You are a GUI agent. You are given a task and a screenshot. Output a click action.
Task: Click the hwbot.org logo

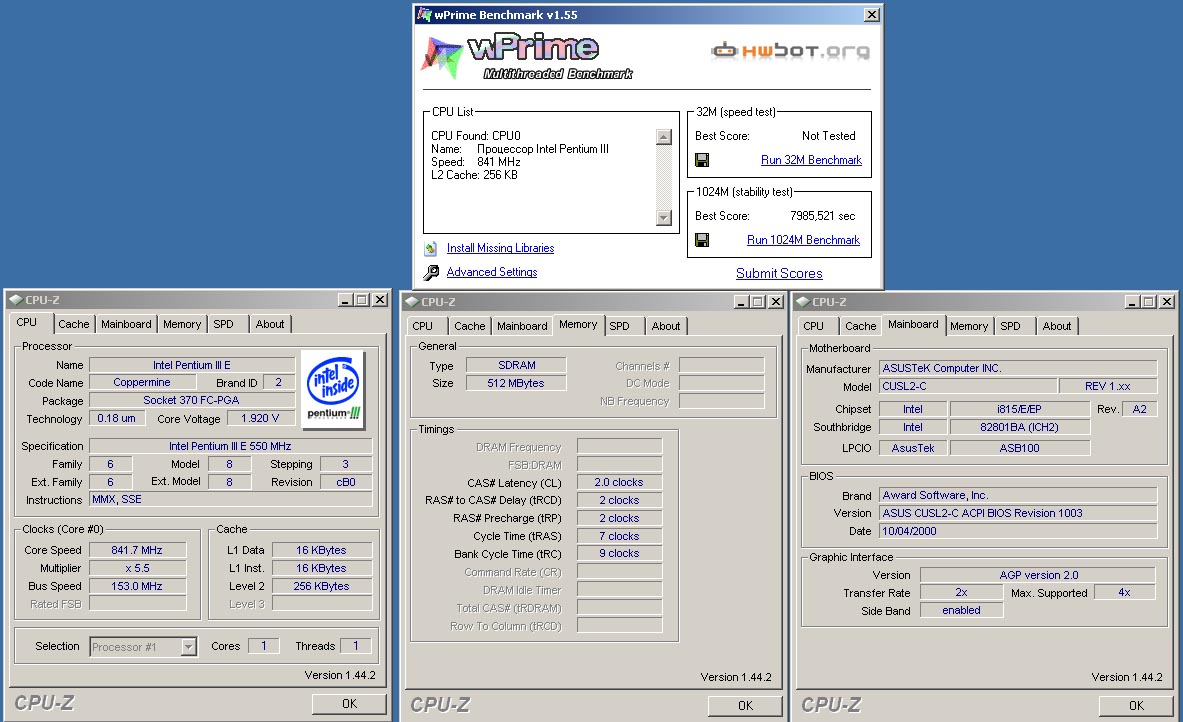pyautogui.click(x=790, y=51)
